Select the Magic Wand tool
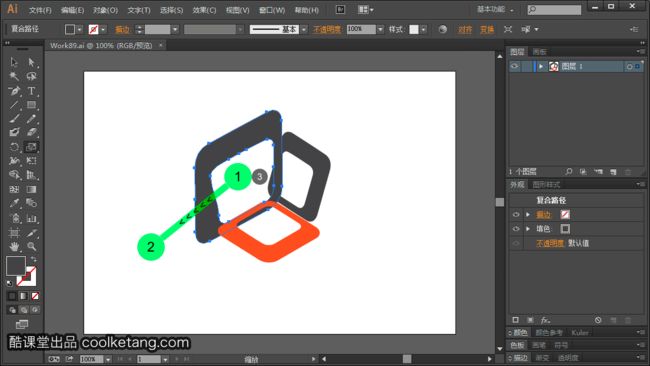Image resolution: width=650 pixels, height=366 pixels. [x=14, y=76]
